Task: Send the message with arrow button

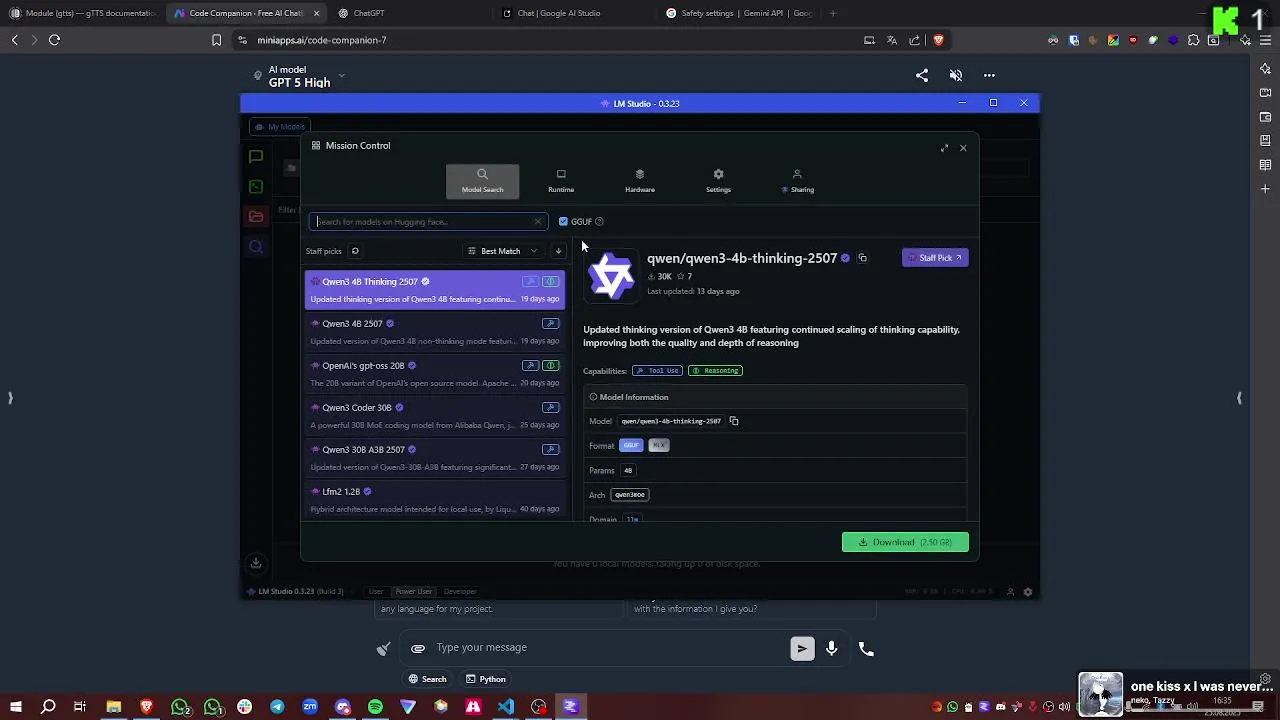Action: click(x=802, y=649)
